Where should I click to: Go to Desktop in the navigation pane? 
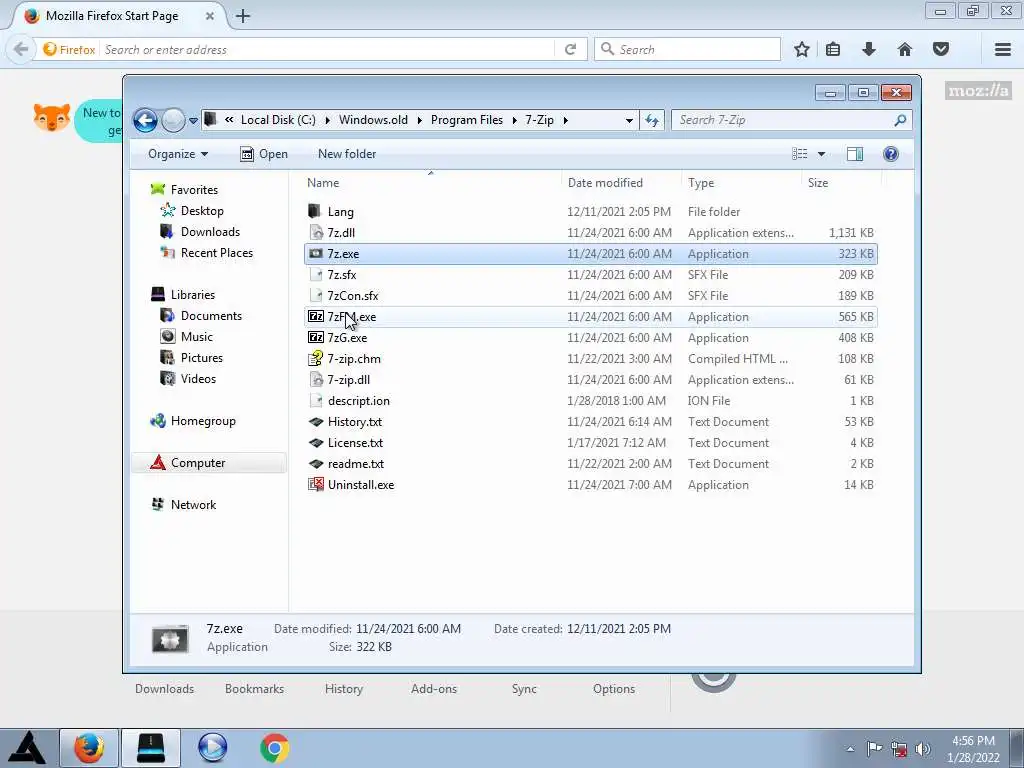tap(202, 211)
